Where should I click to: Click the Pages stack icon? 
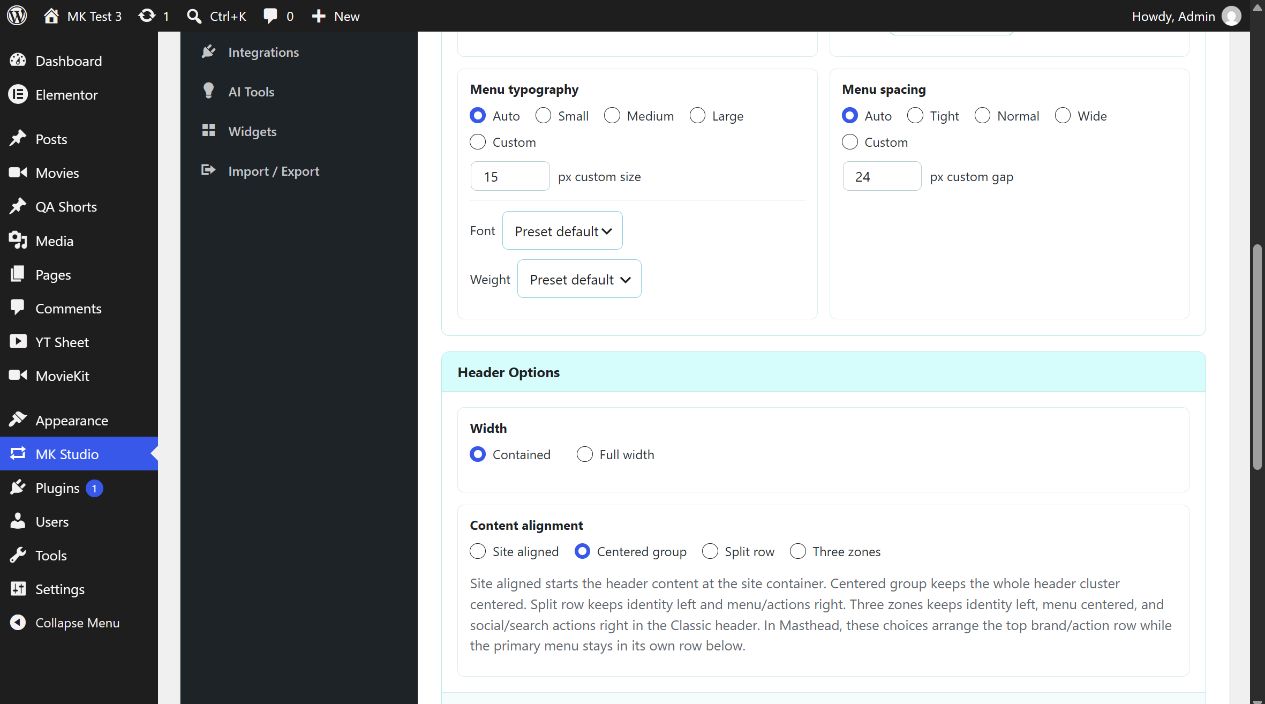[x=18, y=275]
